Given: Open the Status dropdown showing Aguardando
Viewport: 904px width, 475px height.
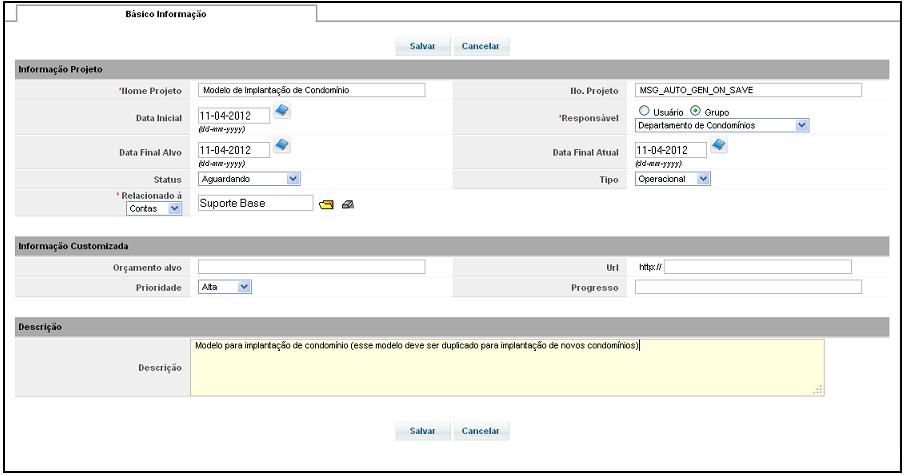Looking at the screenshot, I should point(249,179).
